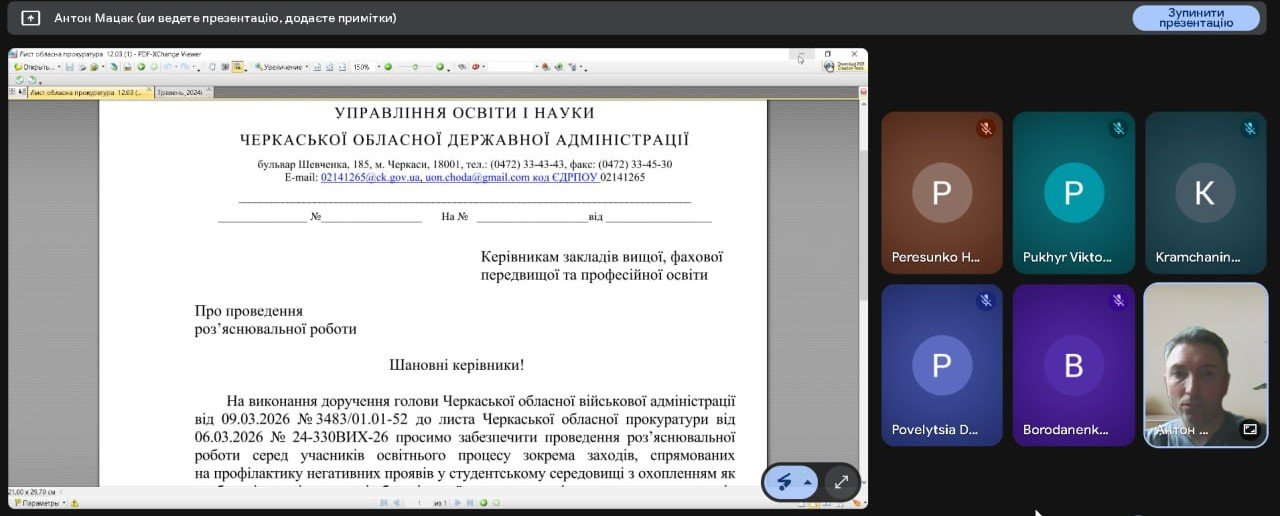This screenshot has height=516, width=1280.
Task: Click the green zoom out circle button
Action: 388,67
